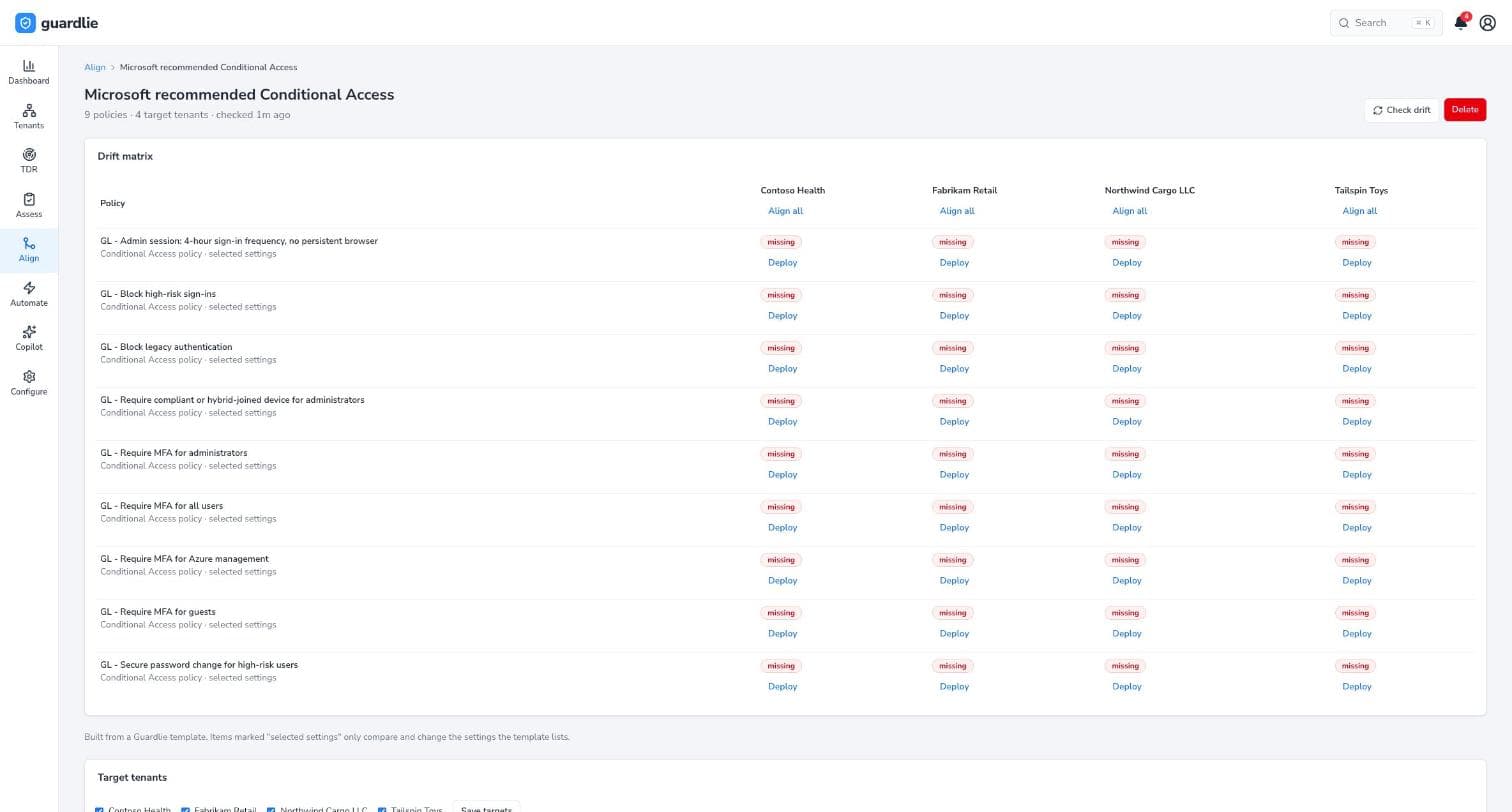Deploy Secure password change to Contoso Health
Image resolution: width=1512 pixels, height=812 pixels.
[782, 687]
